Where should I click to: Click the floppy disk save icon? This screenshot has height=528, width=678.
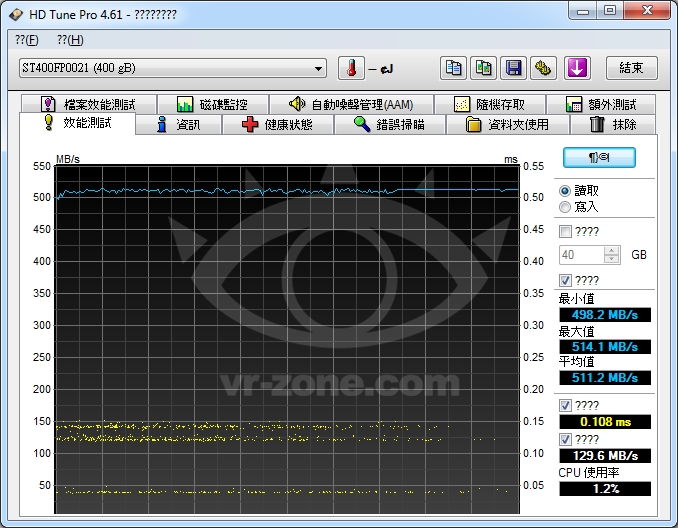512,68
